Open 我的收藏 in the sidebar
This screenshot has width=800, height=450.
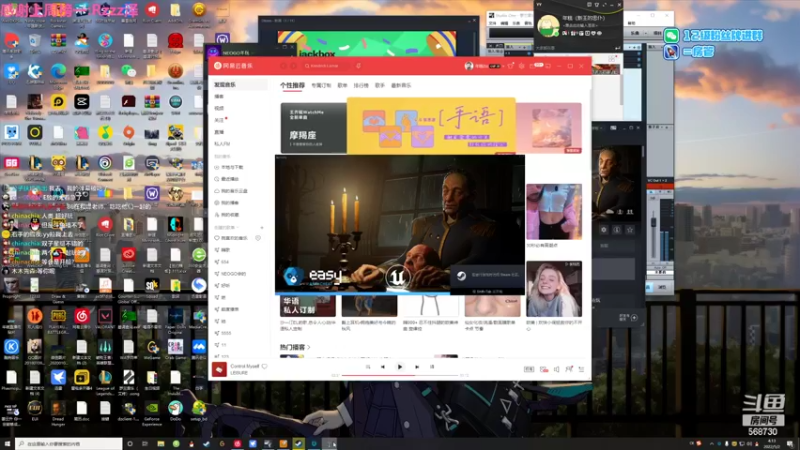tap(228, 215)
